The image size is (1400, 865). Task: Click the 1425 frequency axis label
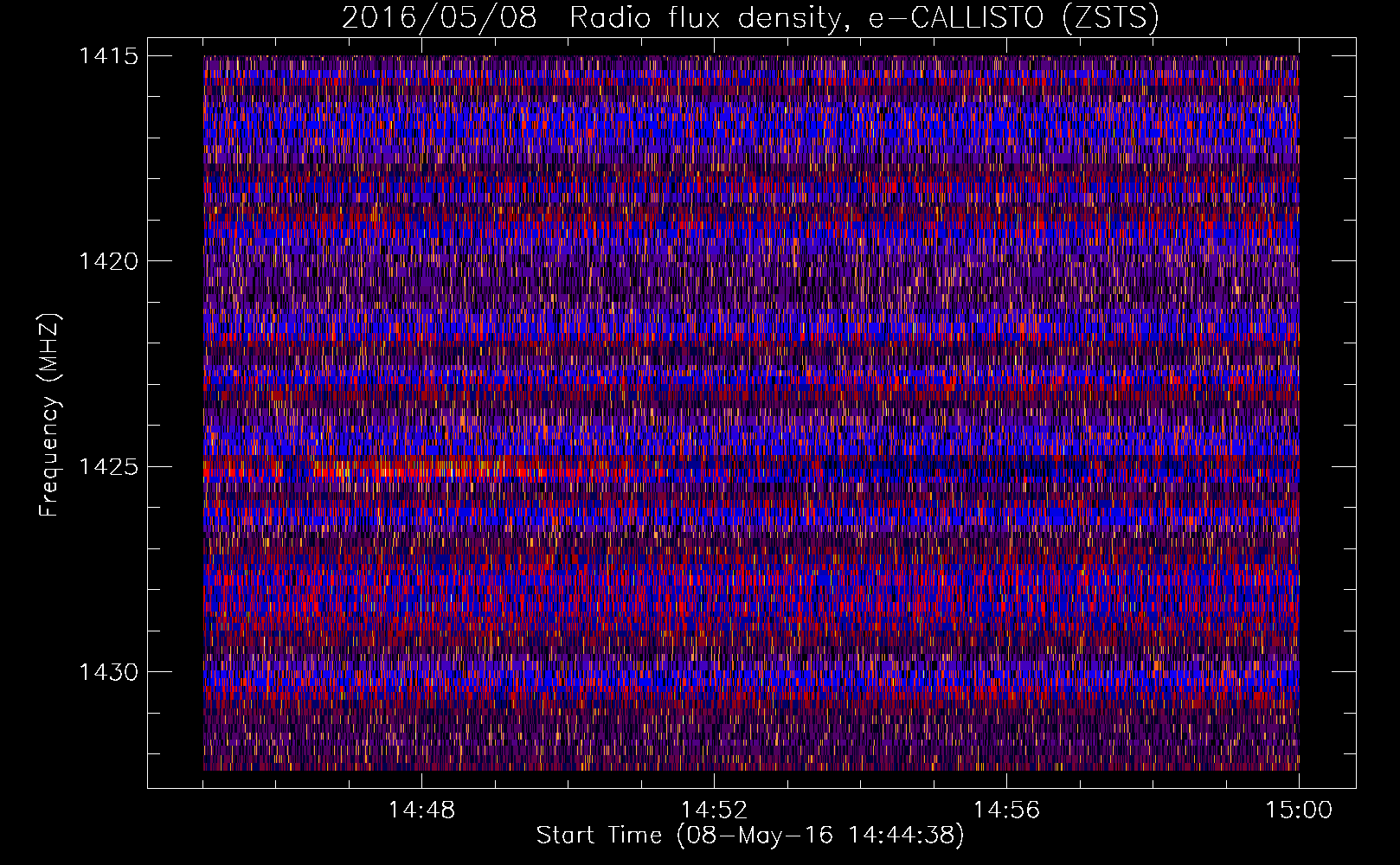(x=108, y=467)
